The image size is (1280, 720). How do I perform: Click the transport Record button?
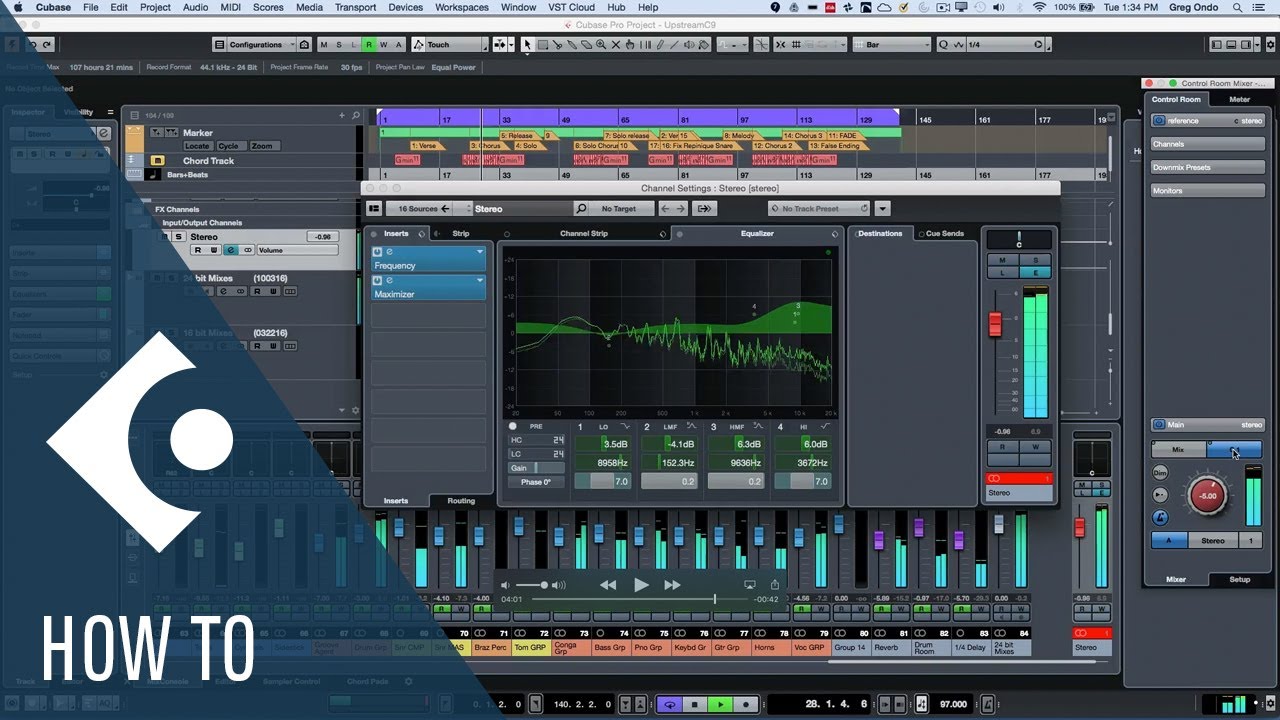click(745, 705)
